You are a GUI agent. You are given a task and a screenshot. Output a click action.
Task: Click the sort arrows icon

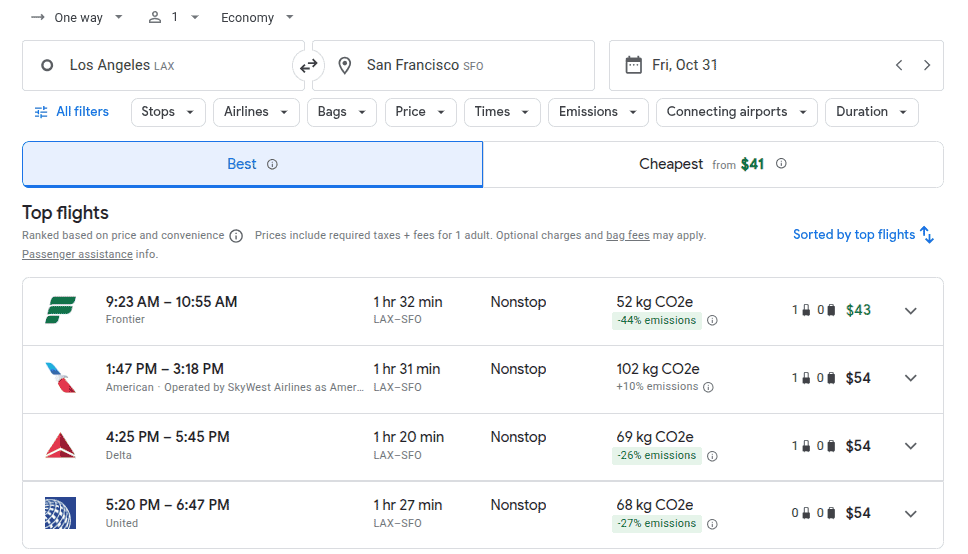point(927,235)
